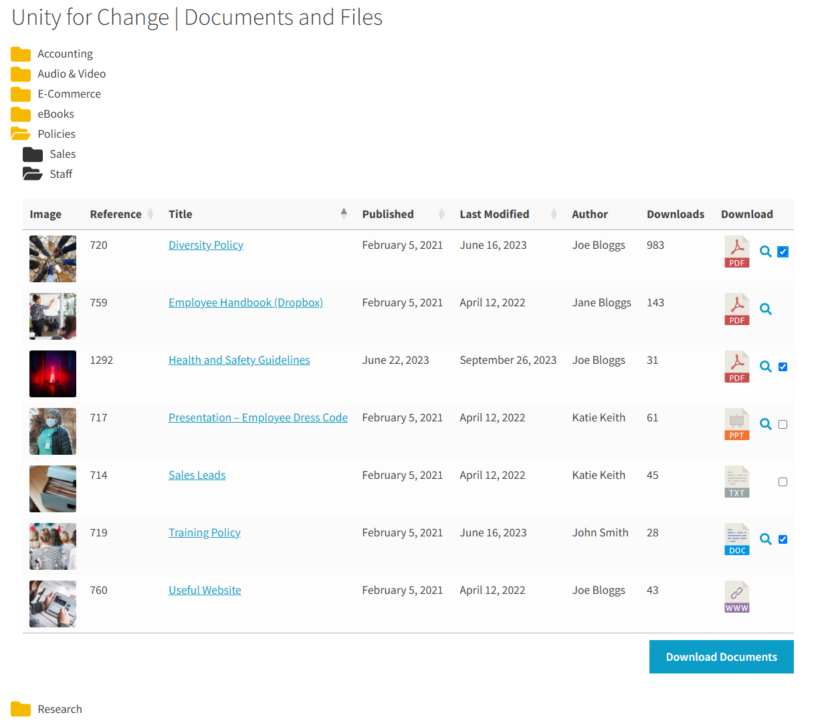The height and width of the screenshot is (725, 820).
Task: Click the preview magnifier for Employee Handbook
Action: pos(765,310)
